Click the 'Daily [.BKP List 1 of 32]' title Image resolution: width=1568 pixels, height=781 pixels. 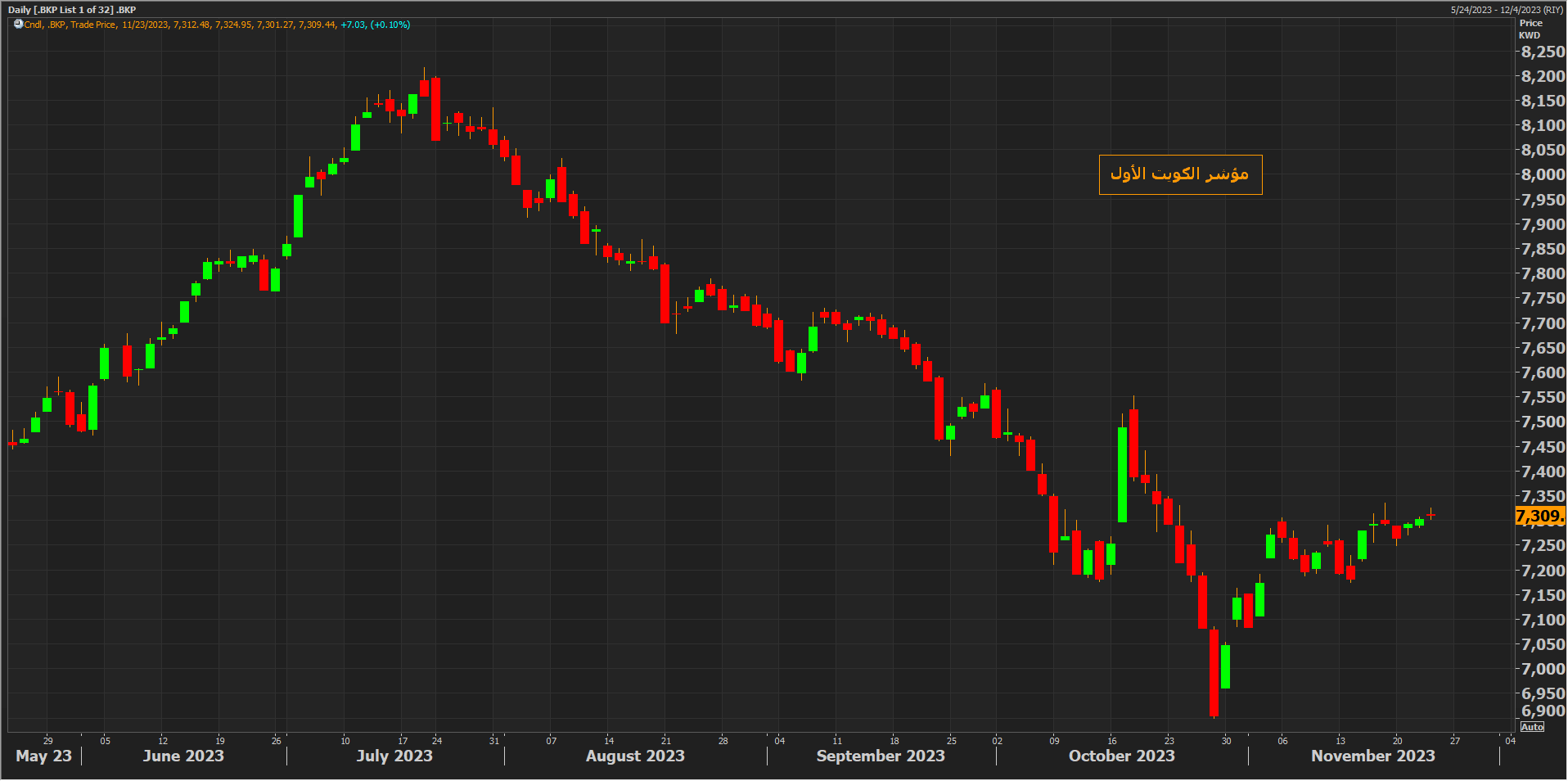tap(72, 10)
